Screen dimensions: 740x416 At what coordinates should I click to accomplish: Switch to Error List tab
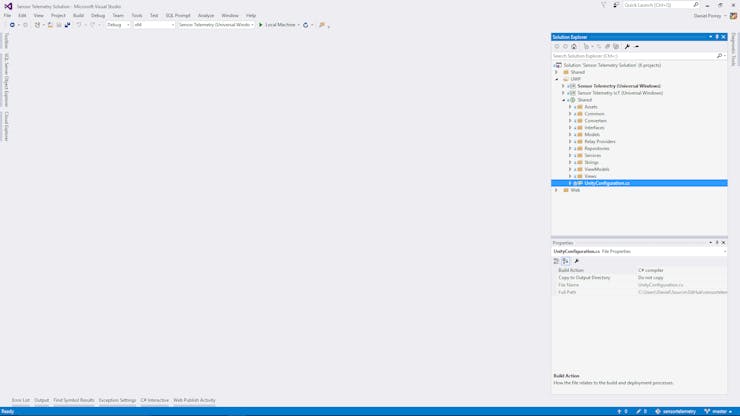(21, 400)
